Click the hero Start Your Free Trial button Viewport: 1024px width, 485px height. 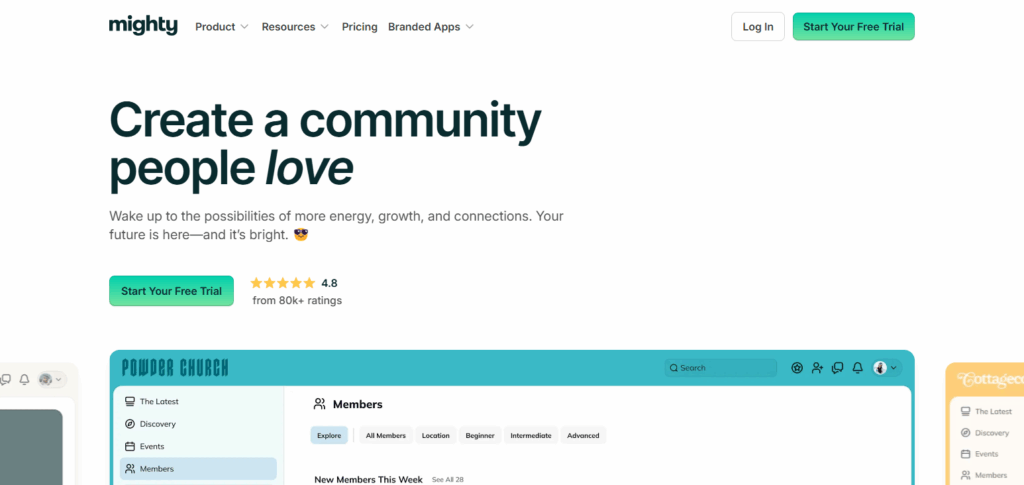[171, 291]
